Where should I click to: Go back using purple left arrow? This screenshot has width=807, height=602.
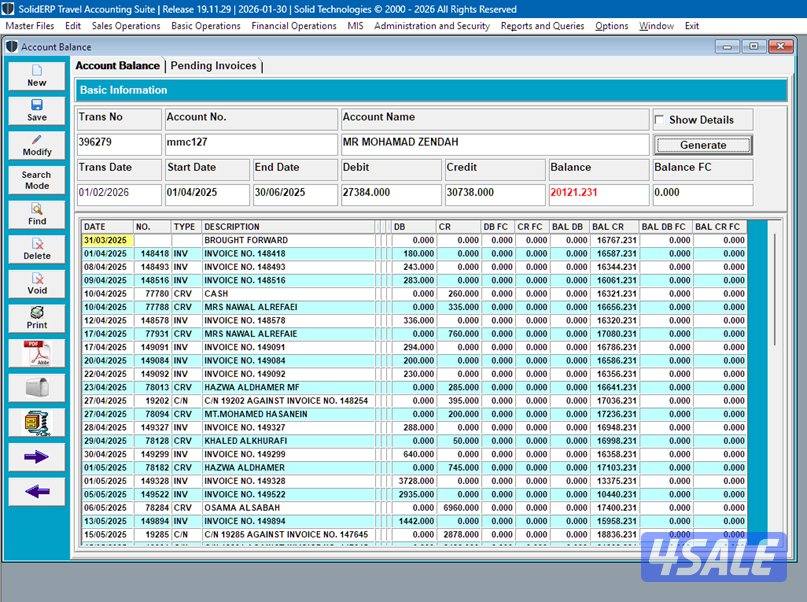[36, 490]
